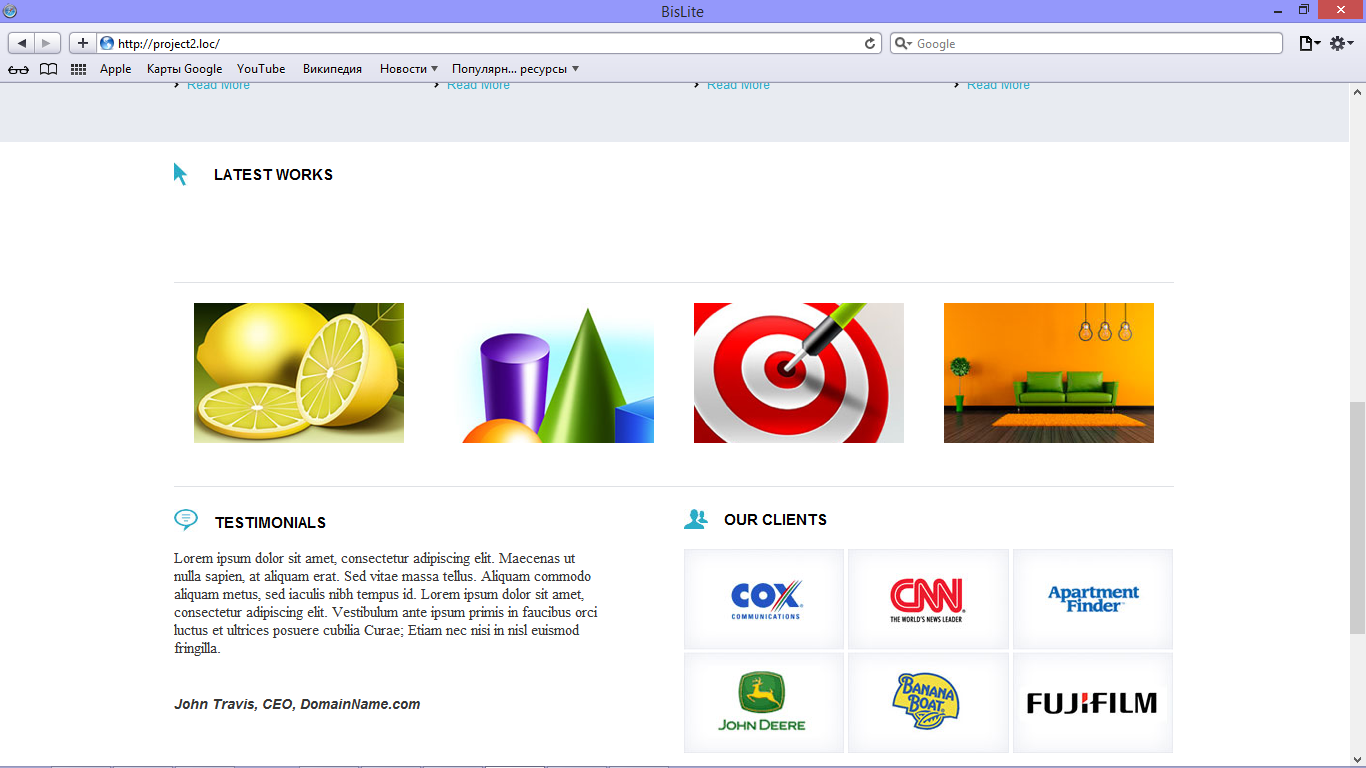1366x768 pixels.
Task: Open the Карты Google bookmark
Action: click(x=184, y=69)
